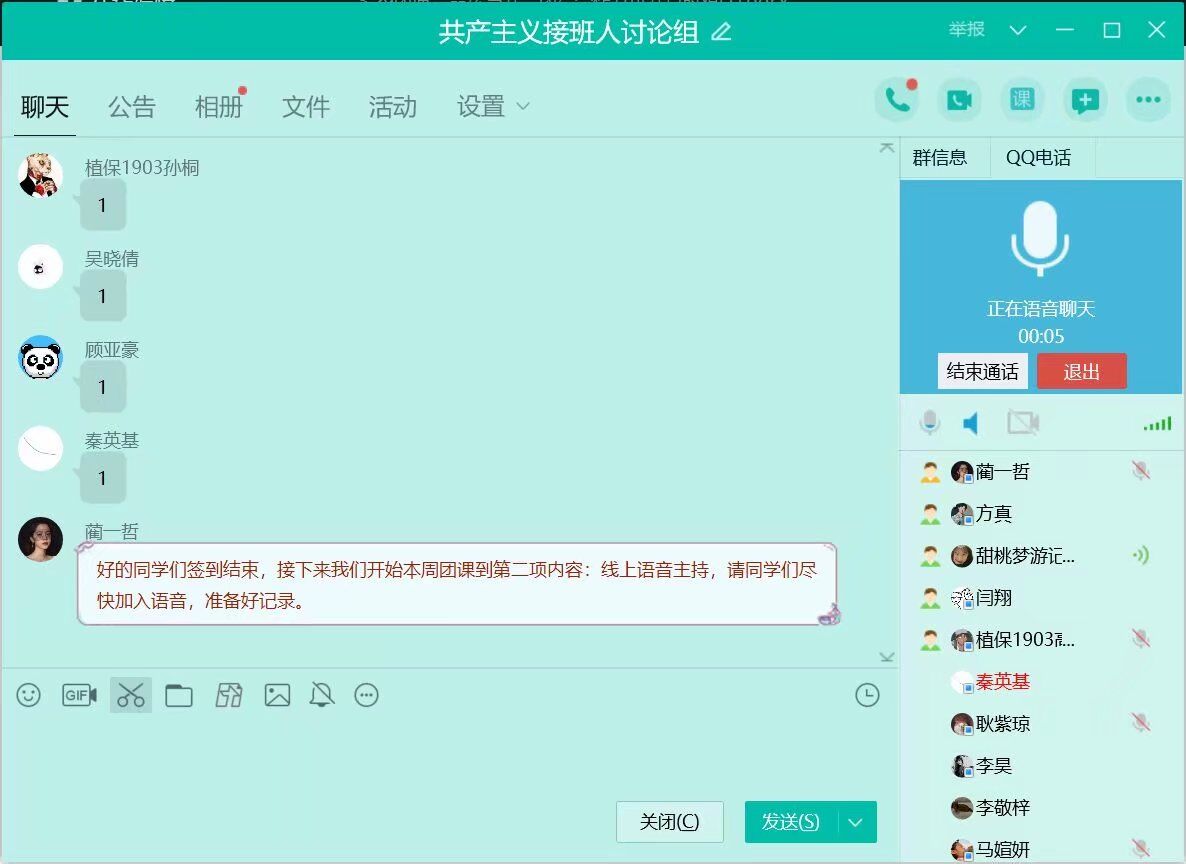Switch to the 公告 tab
The image size is (1186, 864).
pos(132,107)
